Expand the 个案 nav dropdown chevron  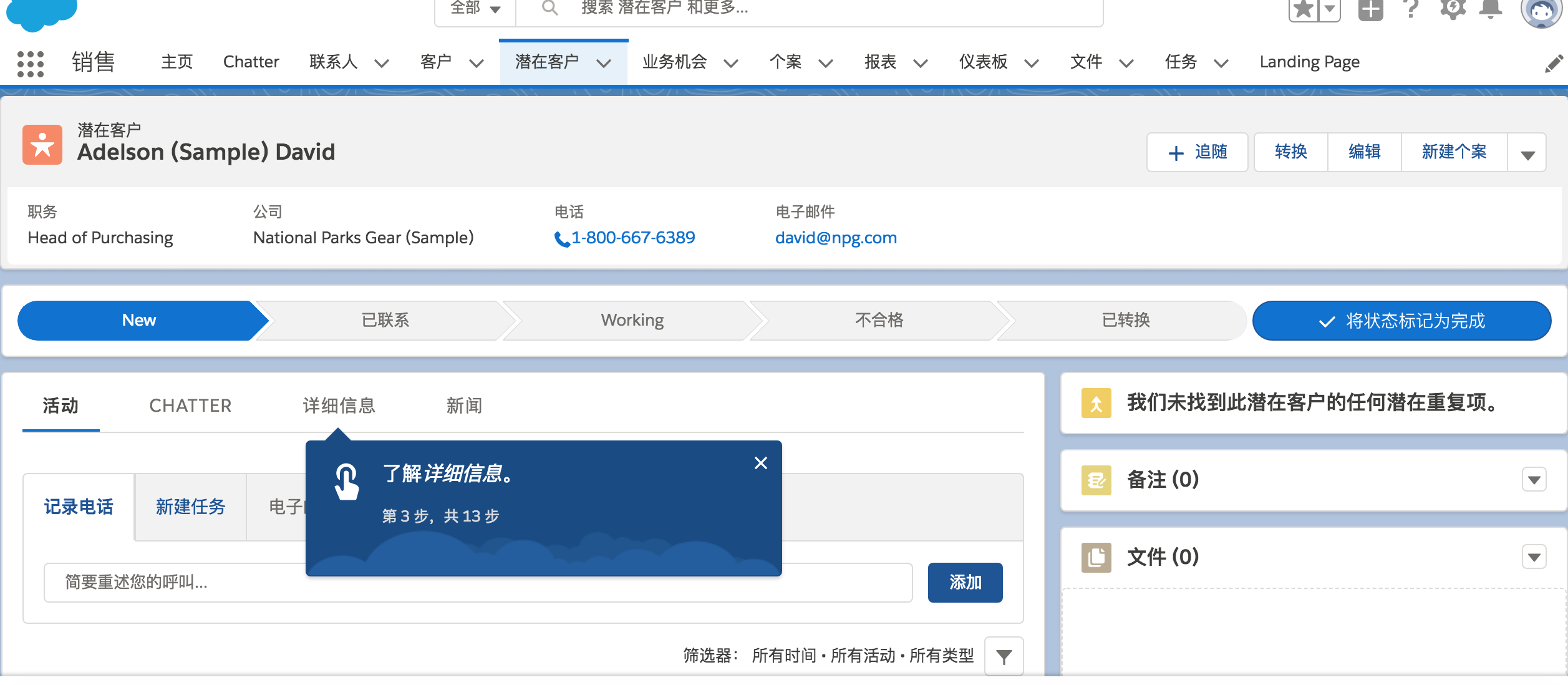826,64
